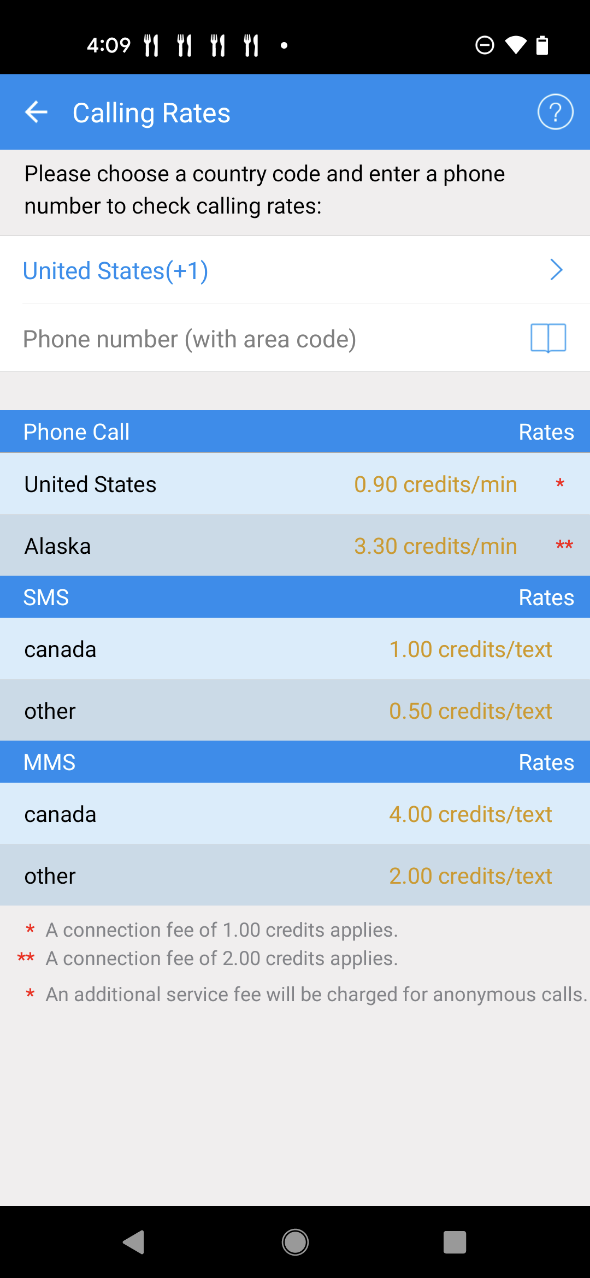Expand the country code selection chevron
The image size is (590, 1278).
click(x=556, y=269)
